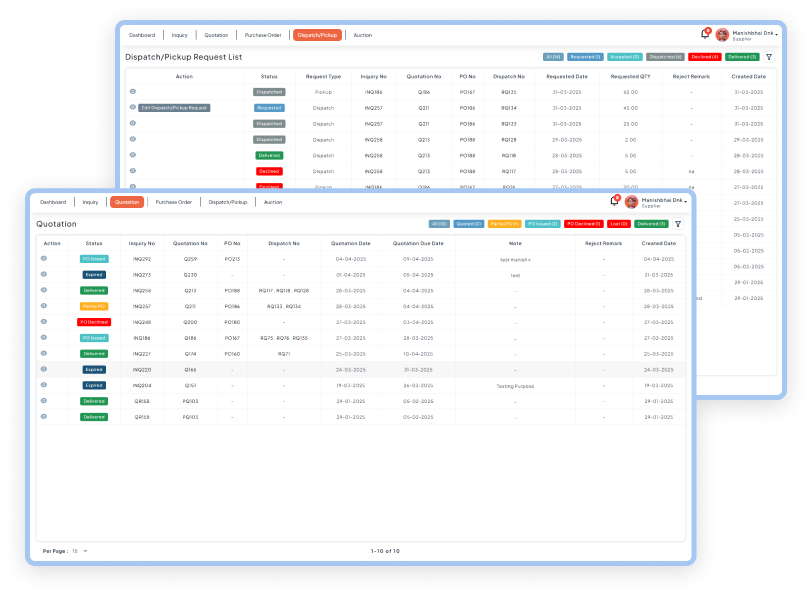Image resolution: width=812 pixels, height=596 pixels.
Task: Click eye icon for inquiry INQ273 row
Action: tap(44, 274)
